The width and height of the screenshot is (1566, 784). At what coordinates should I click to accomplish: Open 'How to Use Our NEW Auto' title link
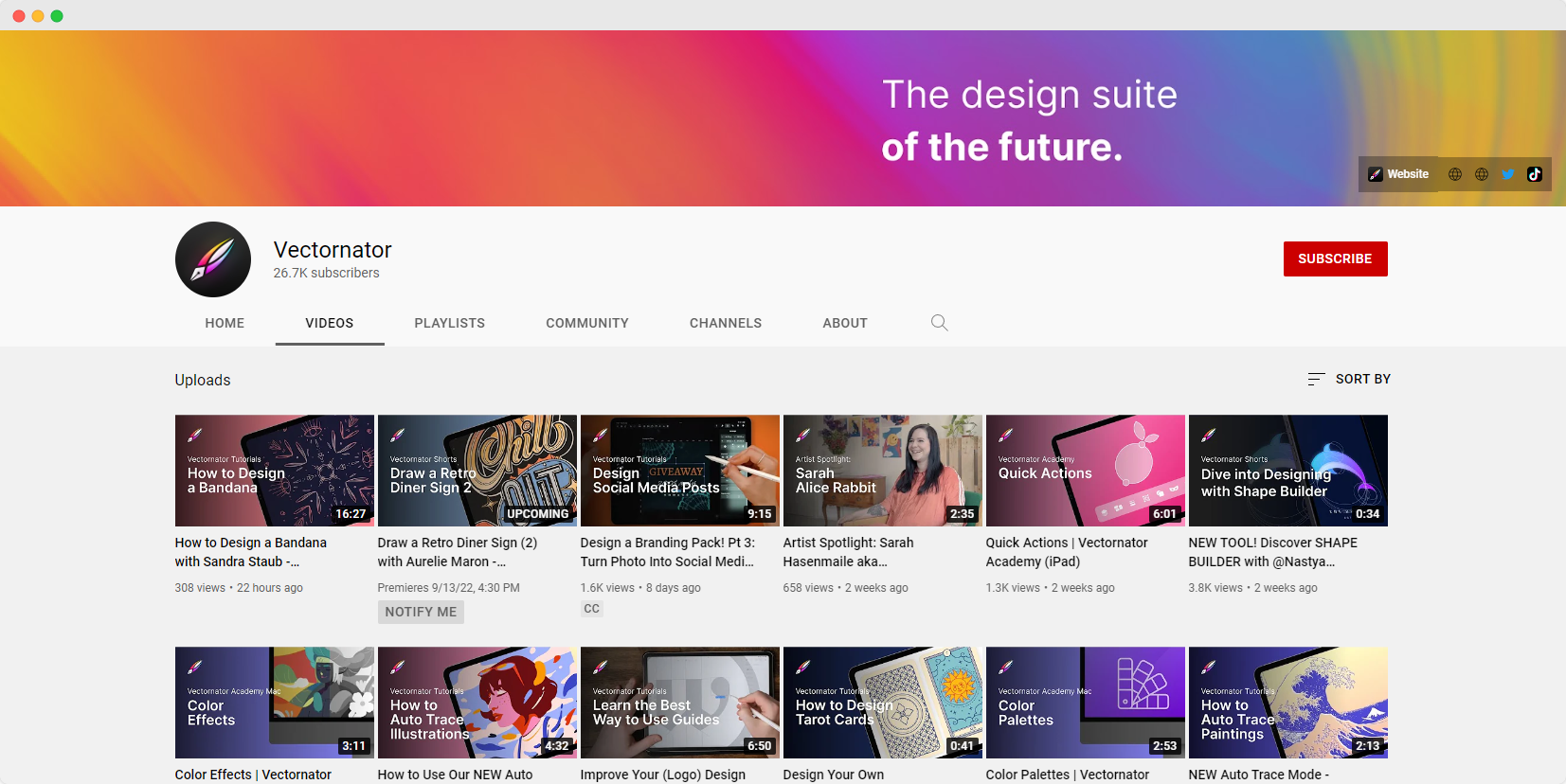tap(456, 775)
